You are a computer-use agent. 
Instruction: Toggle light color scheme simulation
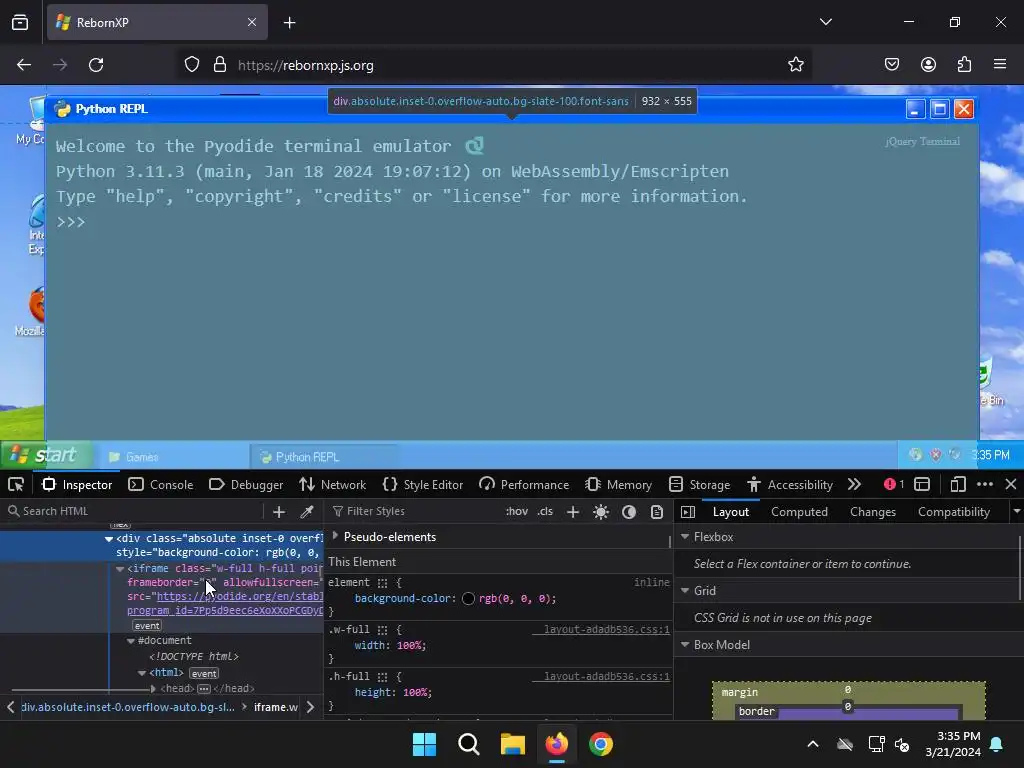(601, 512)
